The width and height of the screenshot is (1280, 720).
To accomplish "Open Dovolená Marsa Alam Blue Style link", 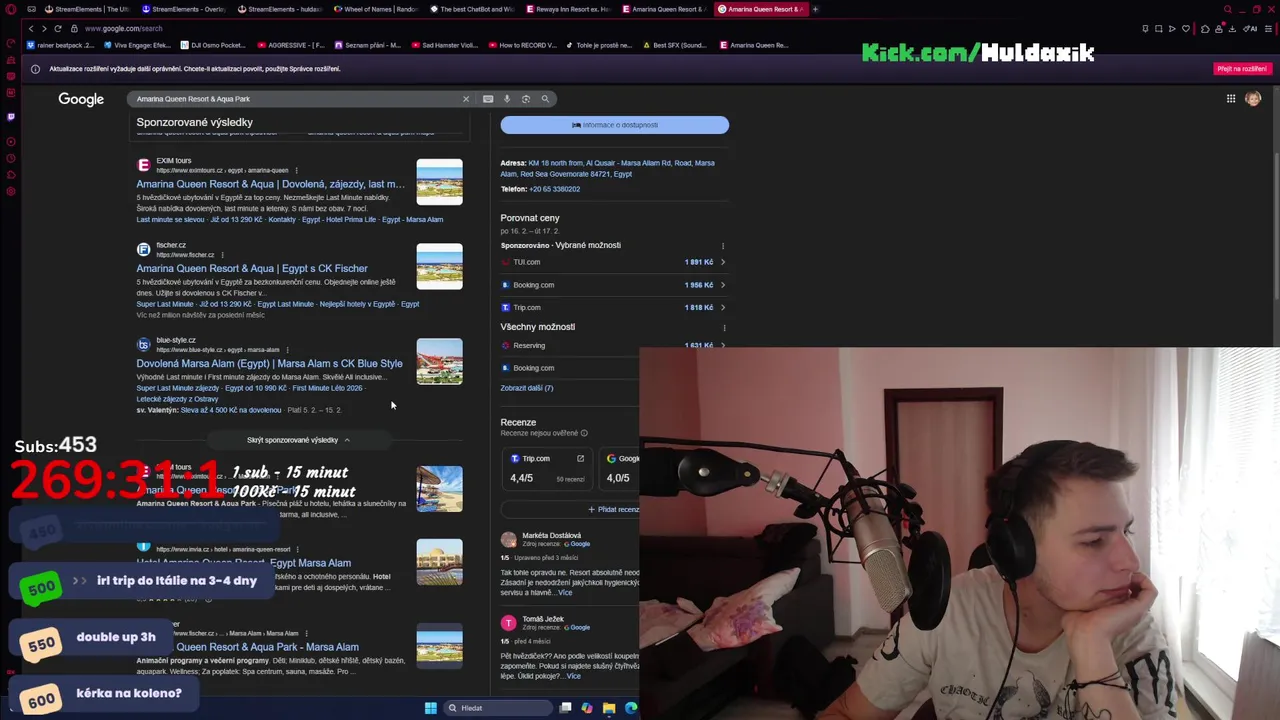I will pos(269,363).
